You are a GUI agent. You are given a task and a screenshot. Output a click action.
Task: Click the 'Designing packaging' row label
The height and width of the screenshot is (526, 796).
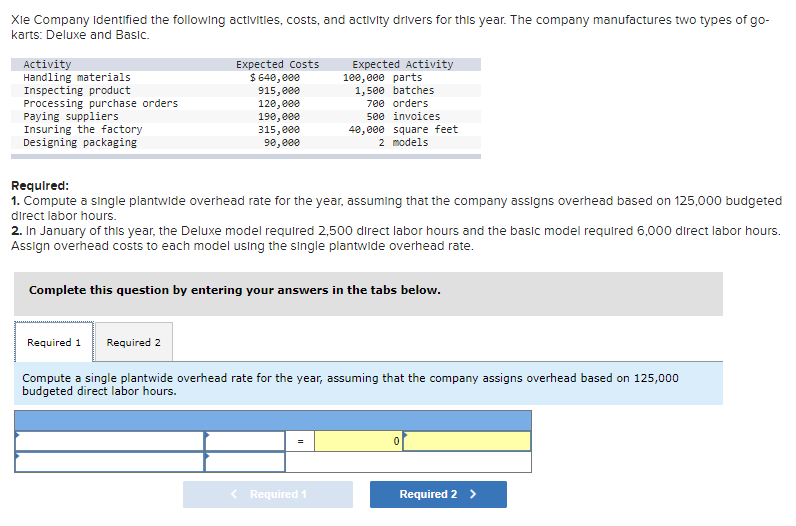(x=80, y=143)
